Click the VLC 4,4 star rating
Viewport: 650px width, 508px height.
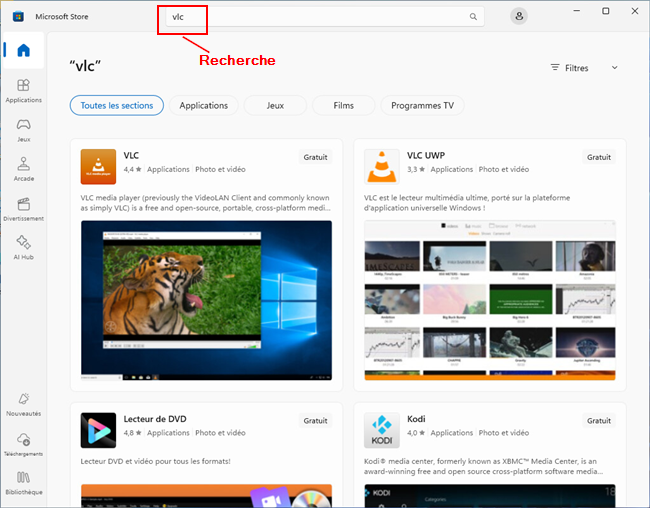tap(133, 169)
